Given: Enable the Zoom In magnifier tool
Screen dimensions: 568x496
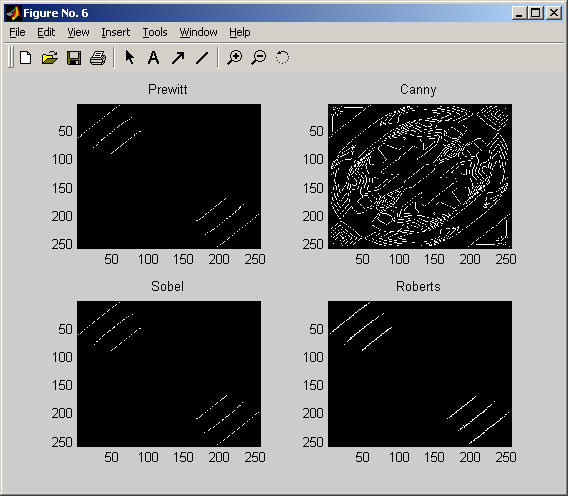Looking at the screenshot, I should pos(235,58).
